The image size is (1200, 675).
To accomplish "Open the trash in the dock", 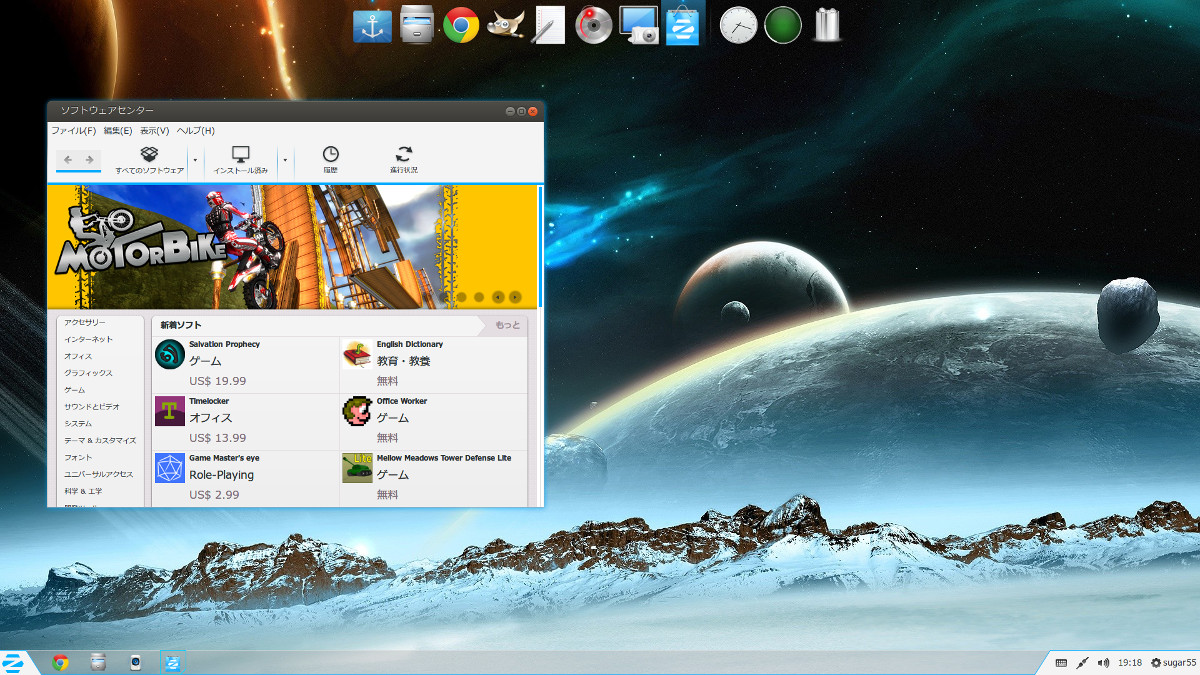I will click(826, 24).
